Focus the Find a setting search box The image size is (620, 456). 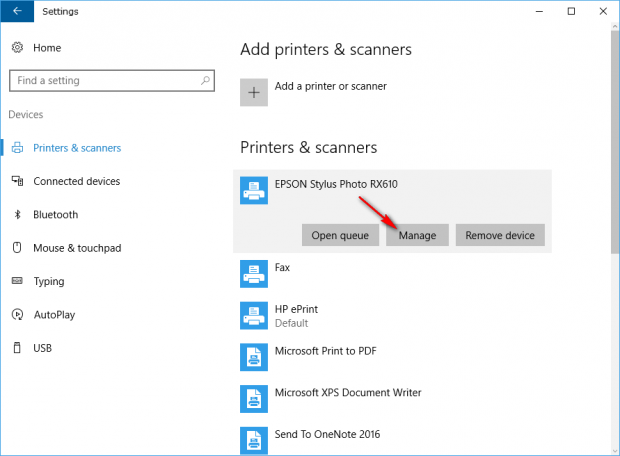pos(112,81)
